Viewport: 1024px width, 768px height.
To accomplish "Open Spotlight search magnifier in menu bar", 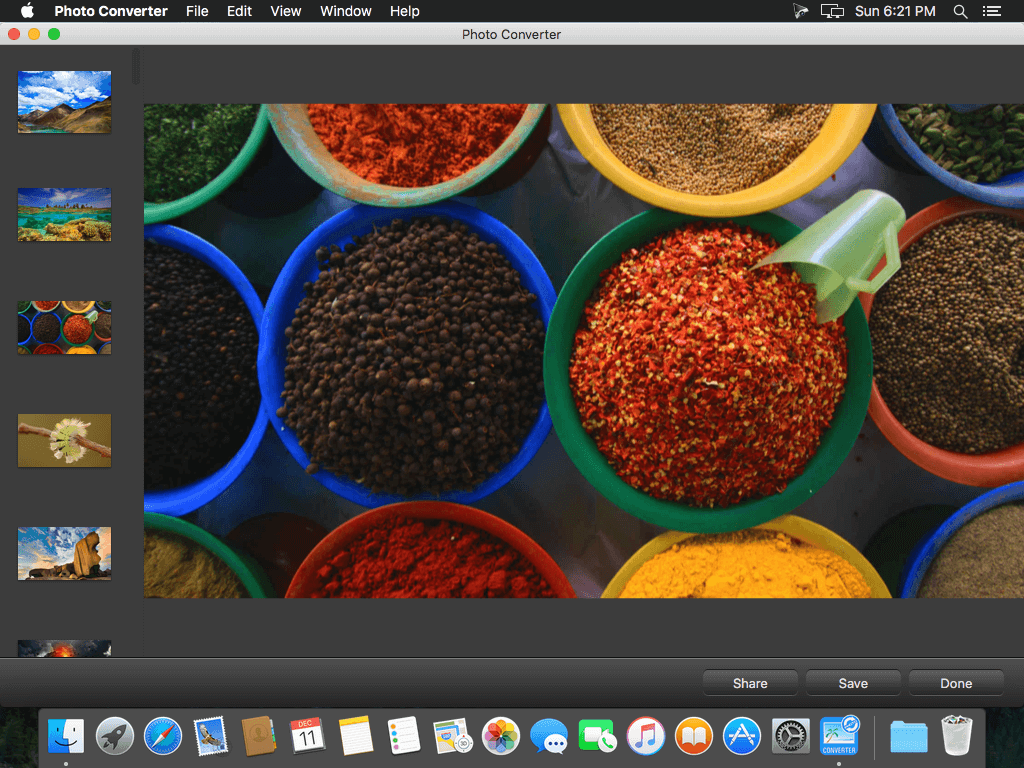I will [x=960, y=11].
